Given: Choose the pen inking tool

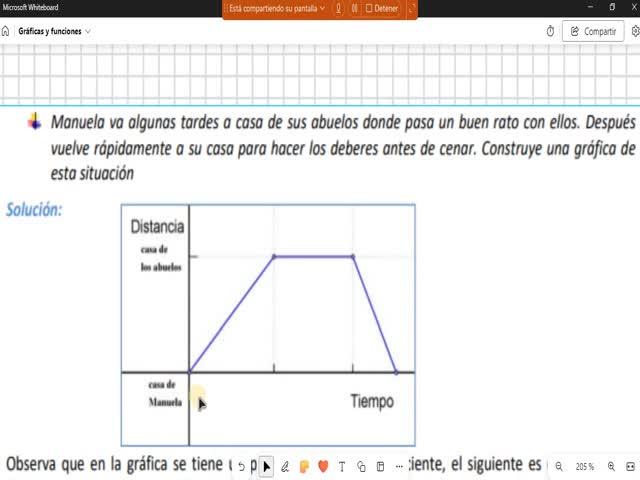Looking at the screenshot, I should click(285, 466).
